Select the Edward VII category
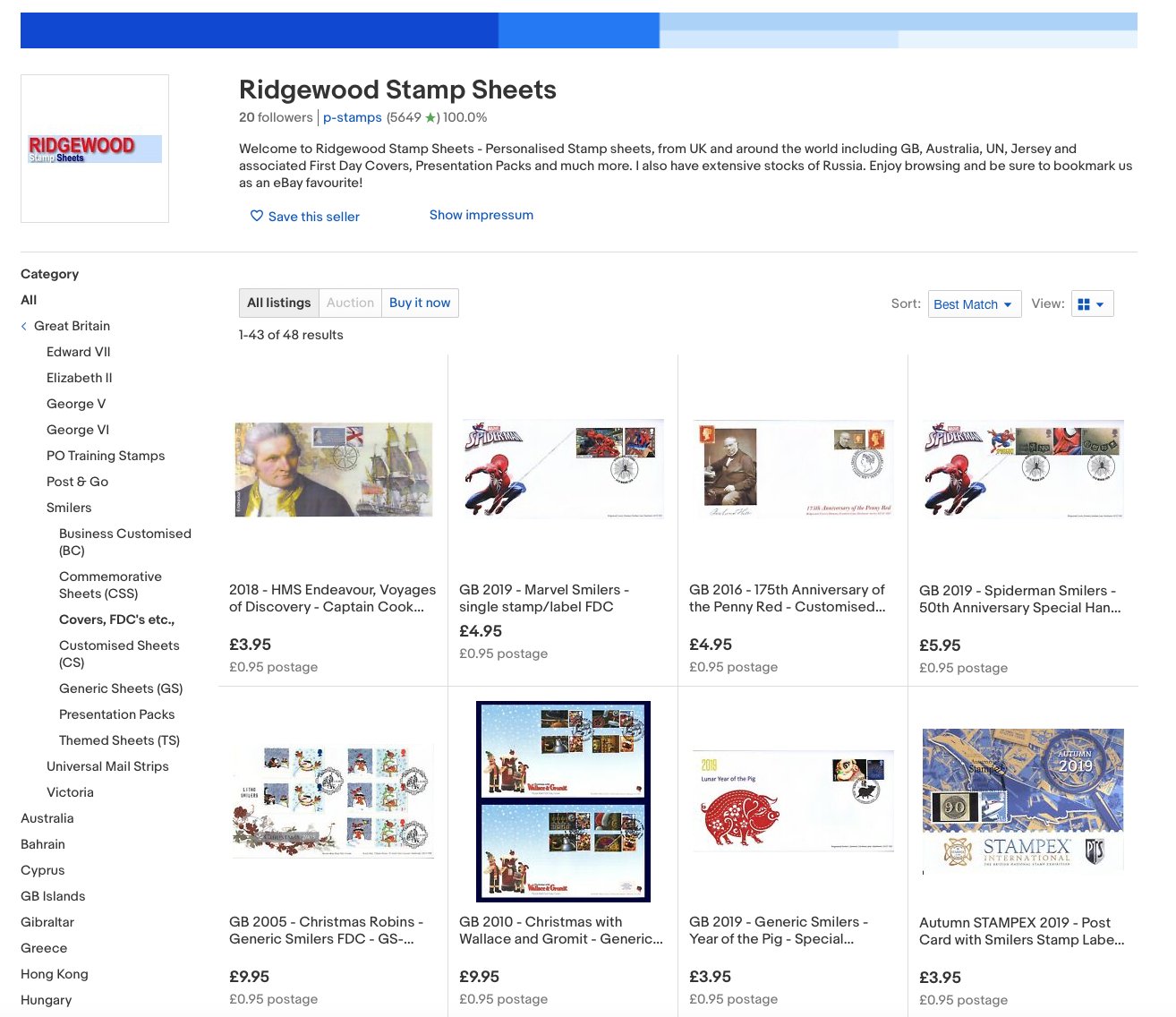1176x1017 pixels. (x=79, y=352)
